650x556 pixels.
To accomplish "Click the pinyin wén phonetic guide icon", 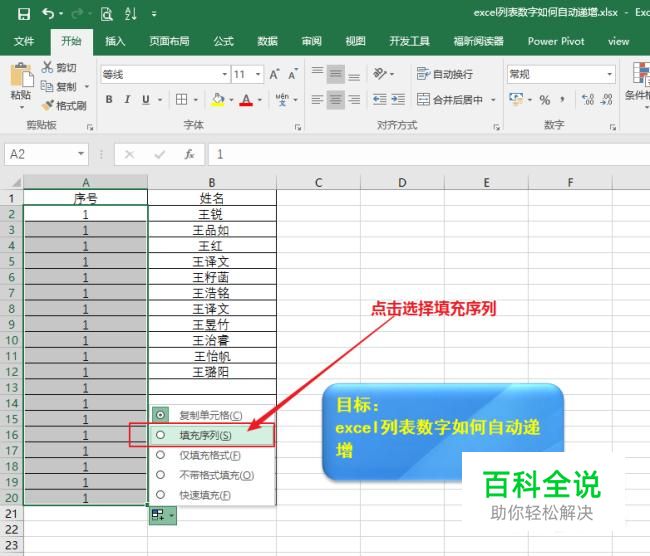I will (282, 100).
